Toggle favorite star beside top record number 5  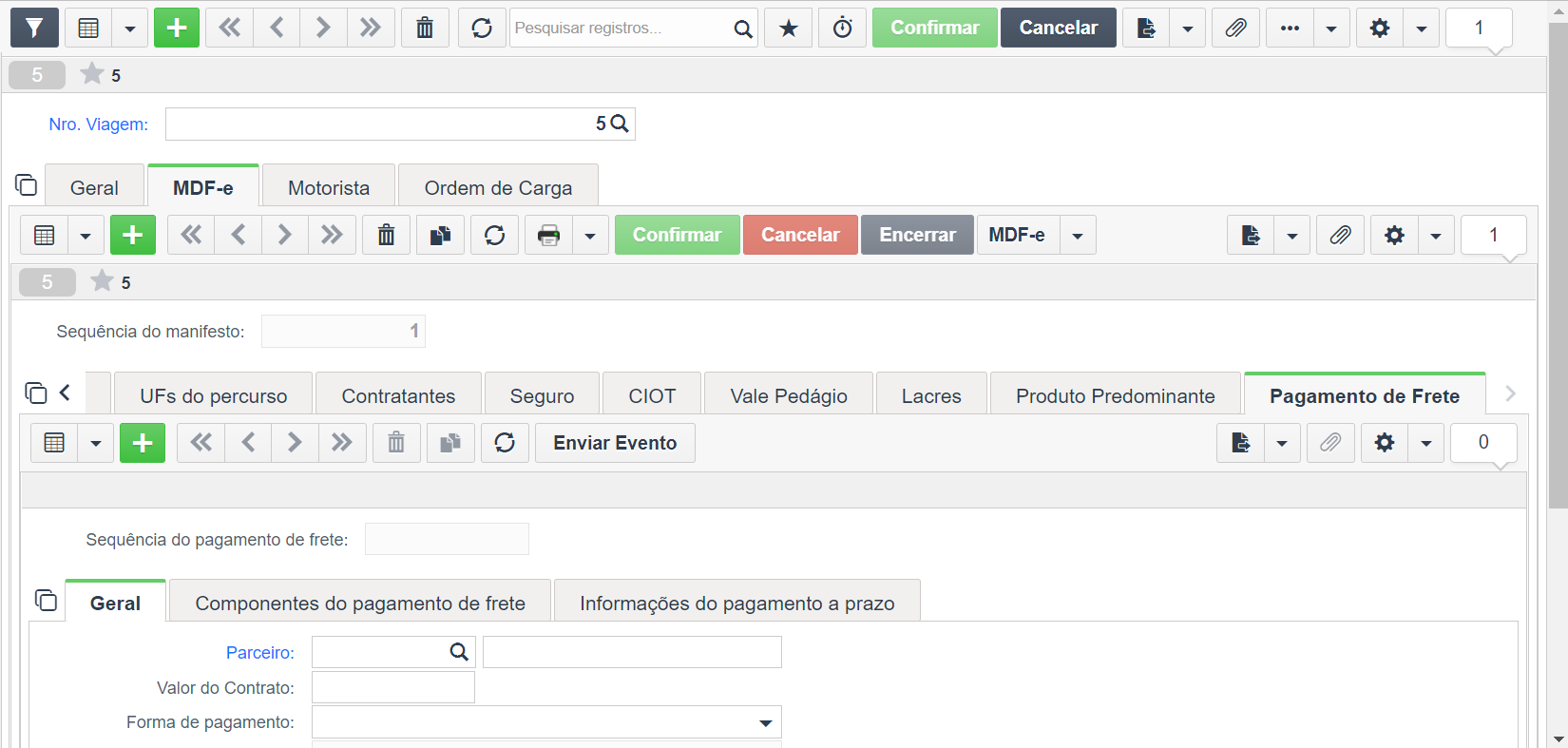coord(92,74)
